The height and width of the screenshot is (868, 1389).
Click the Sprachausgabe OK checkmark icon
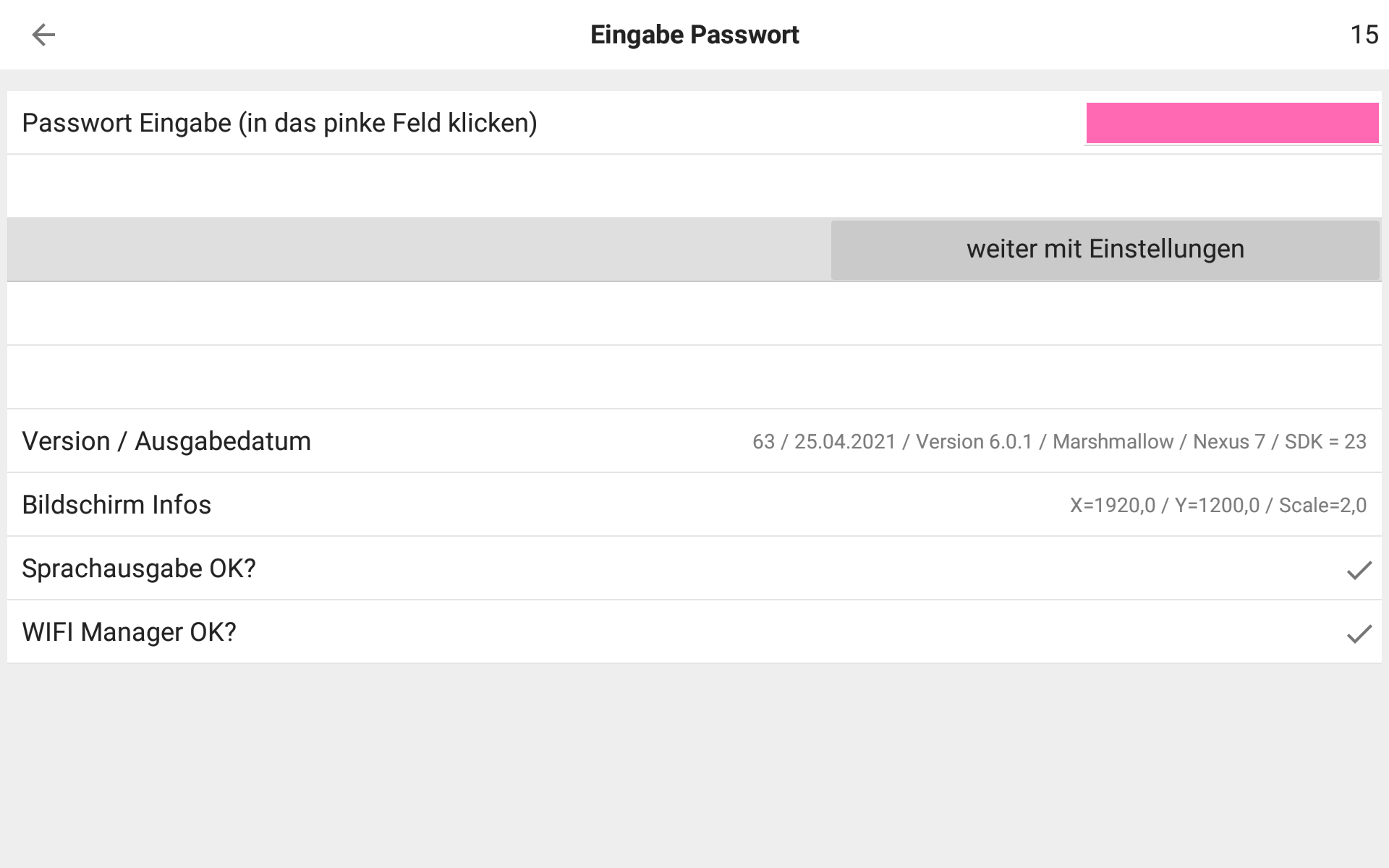click(x=1359, y=570)
